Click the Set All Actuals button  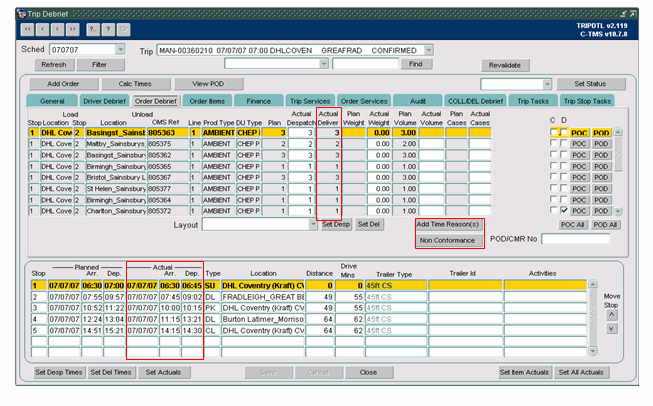click(581, 372)
